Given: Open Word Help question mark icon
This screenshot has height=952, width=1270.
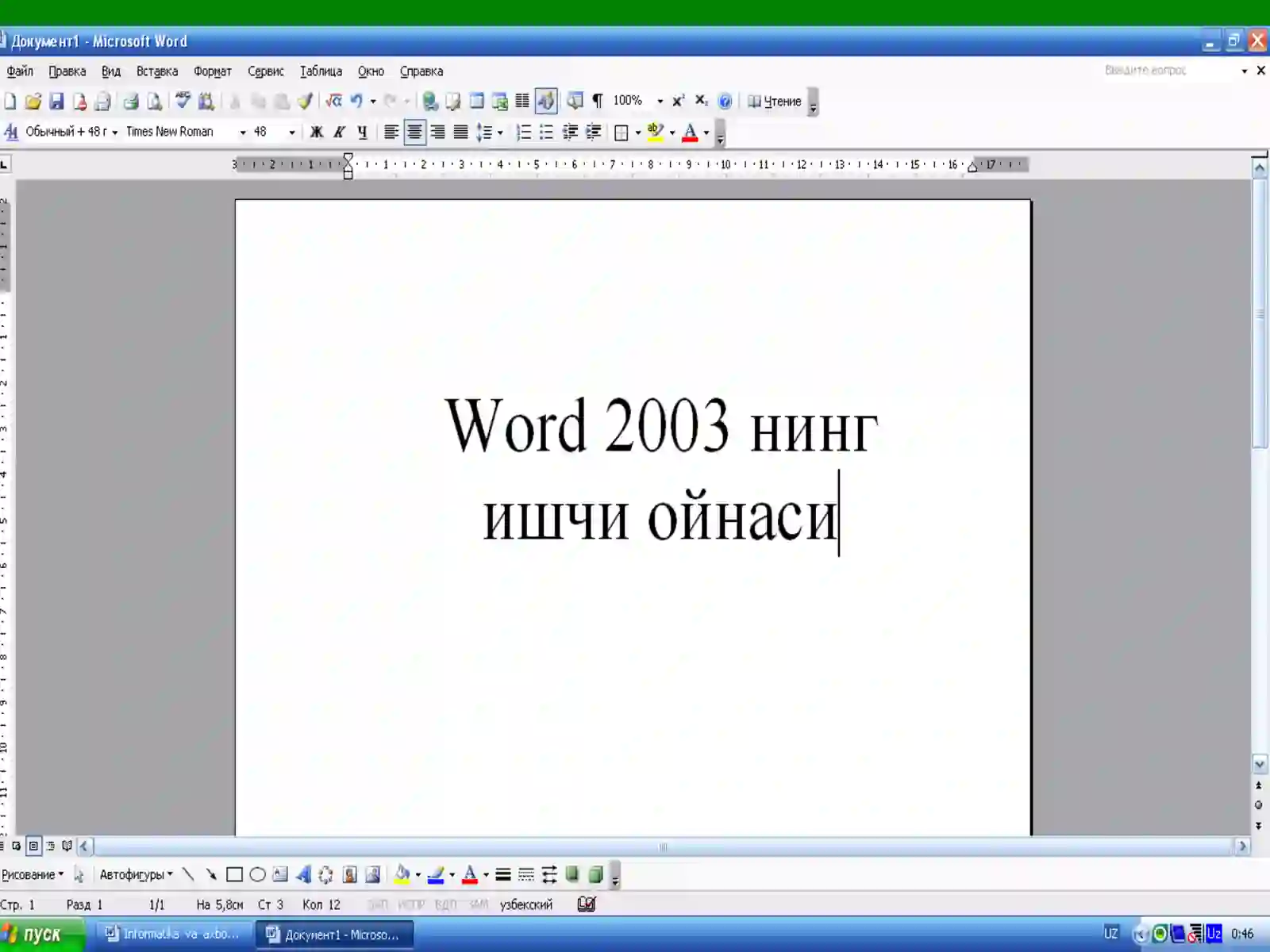Looking at the screenshot, I should coord(725,102).
